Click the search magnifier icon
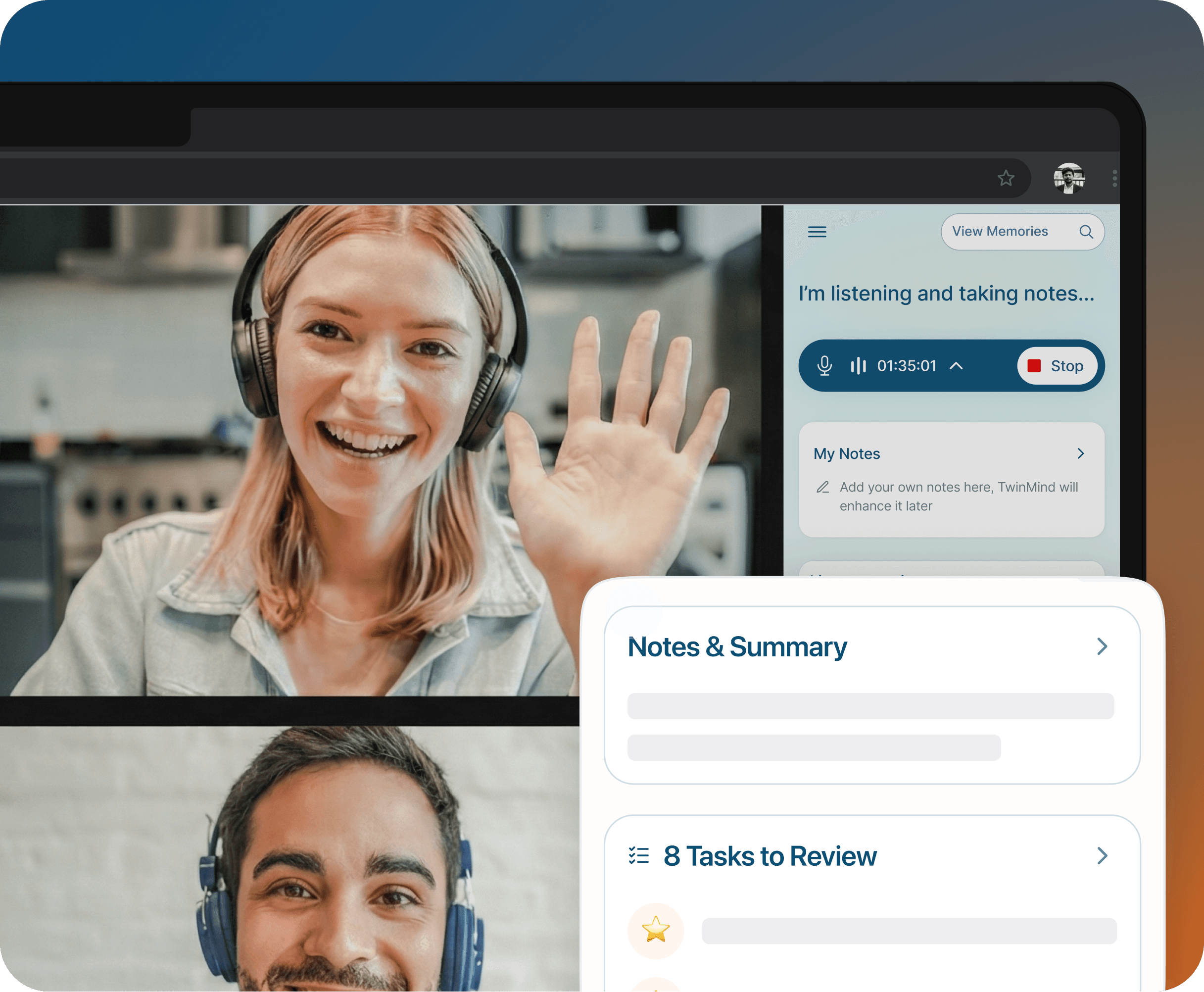1204x992 pixels. click(1086, 232)
